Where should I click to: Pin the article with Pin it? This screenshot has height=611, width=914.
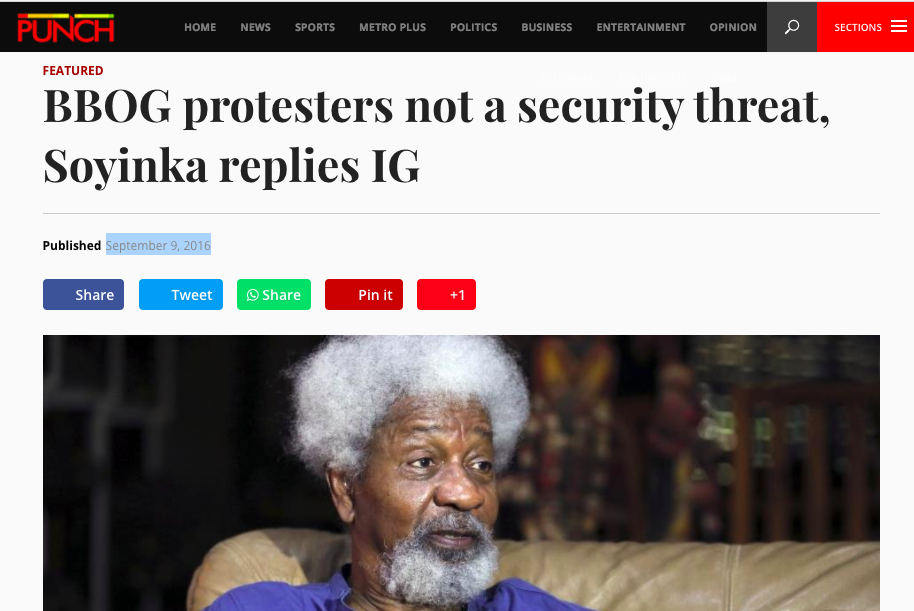coord(364,294)
